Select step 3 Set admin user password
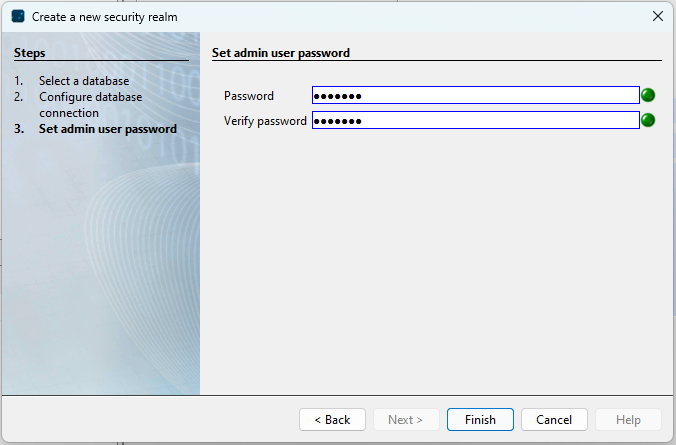 (108, 129)
